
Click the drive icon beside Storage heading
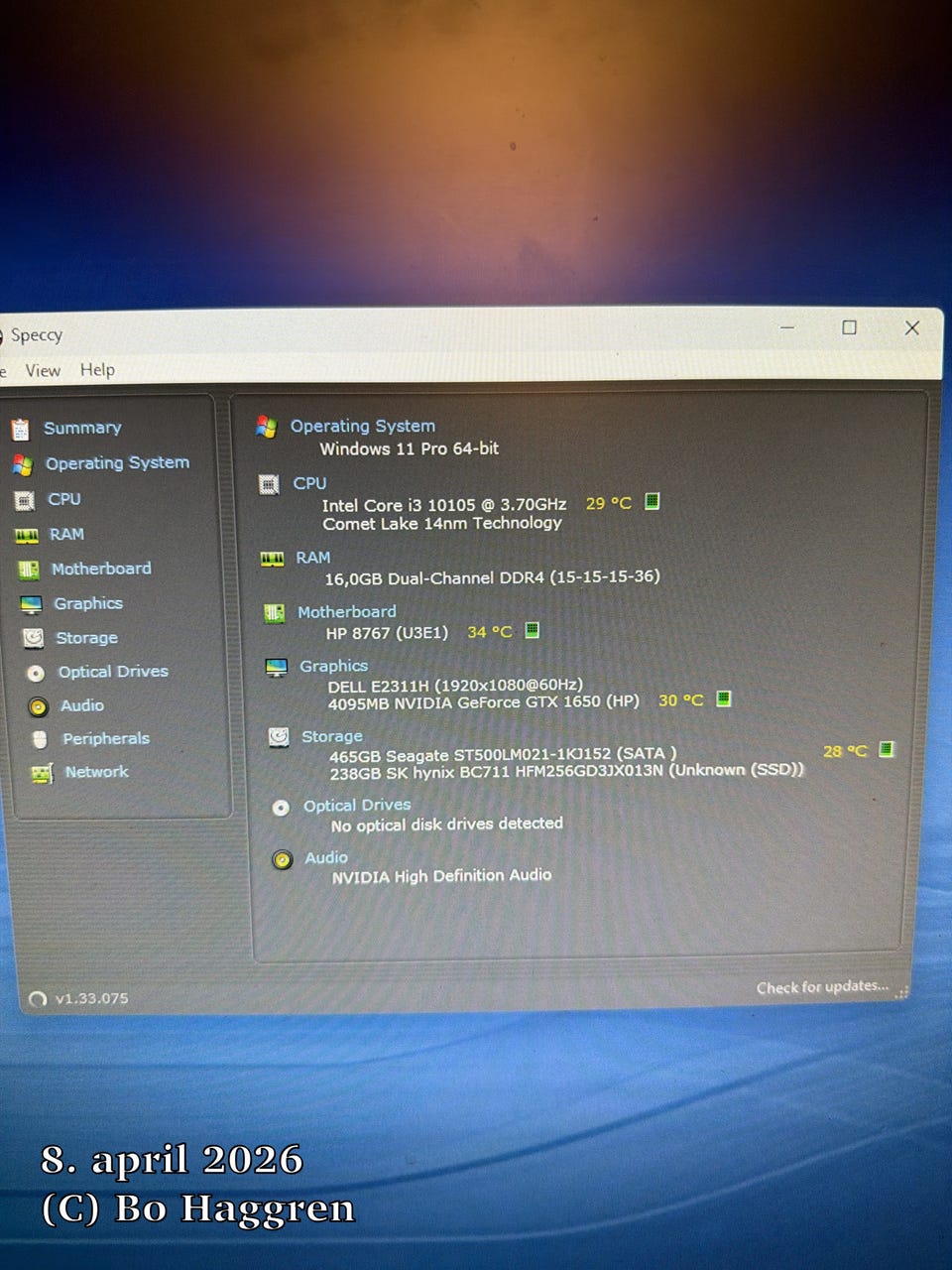pyautogui.click(x=279, y=737)
